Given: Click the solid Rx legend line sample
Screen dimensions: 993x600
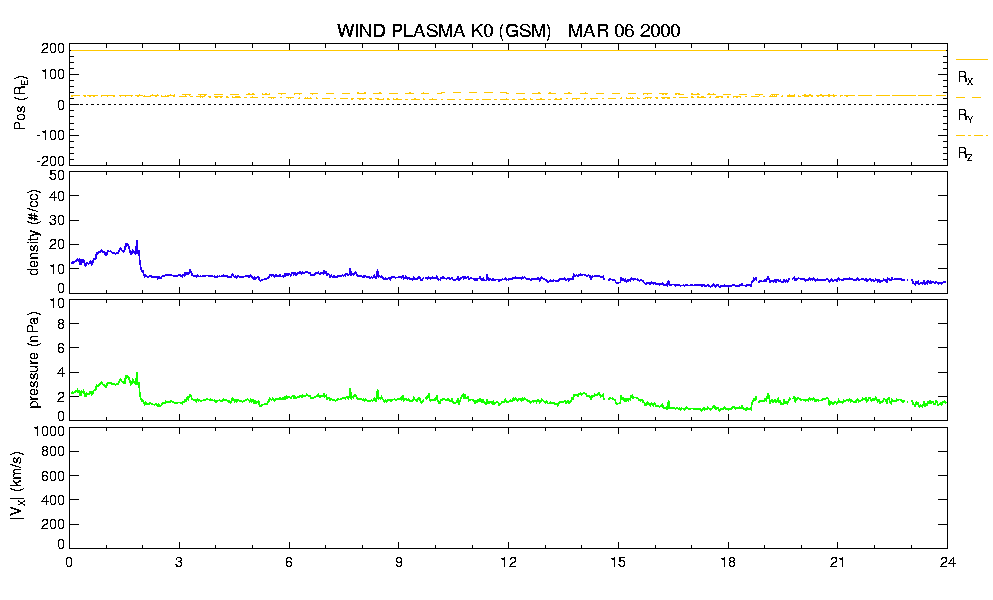Looking at the screenshot, I should (x=971, y=60).
